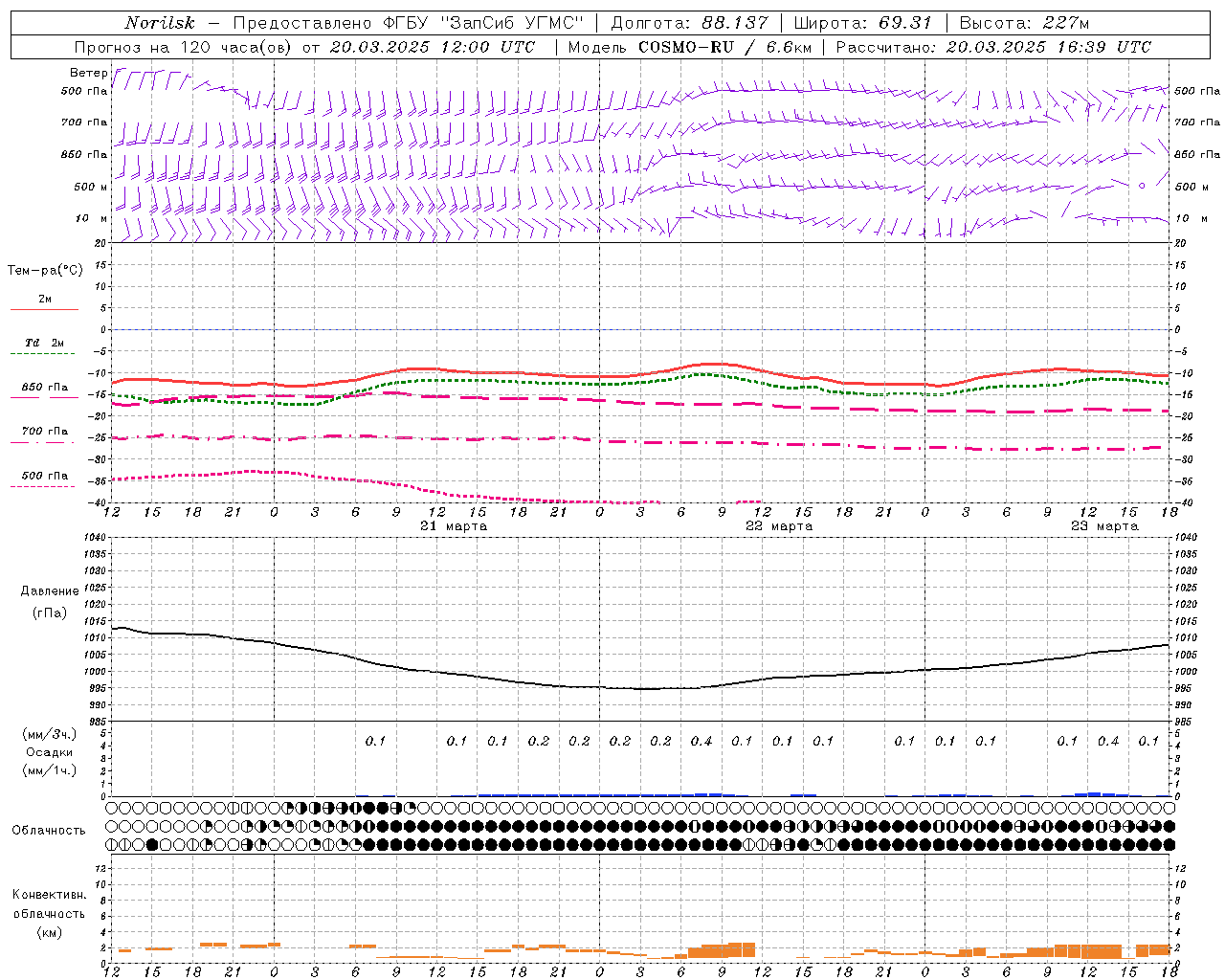The height and width of the screenshot is (980, 1225).
Task: Select the 'Предоставлено ФГБУ "ЗапСиб УГМС"' text
Action: point(408,23)
